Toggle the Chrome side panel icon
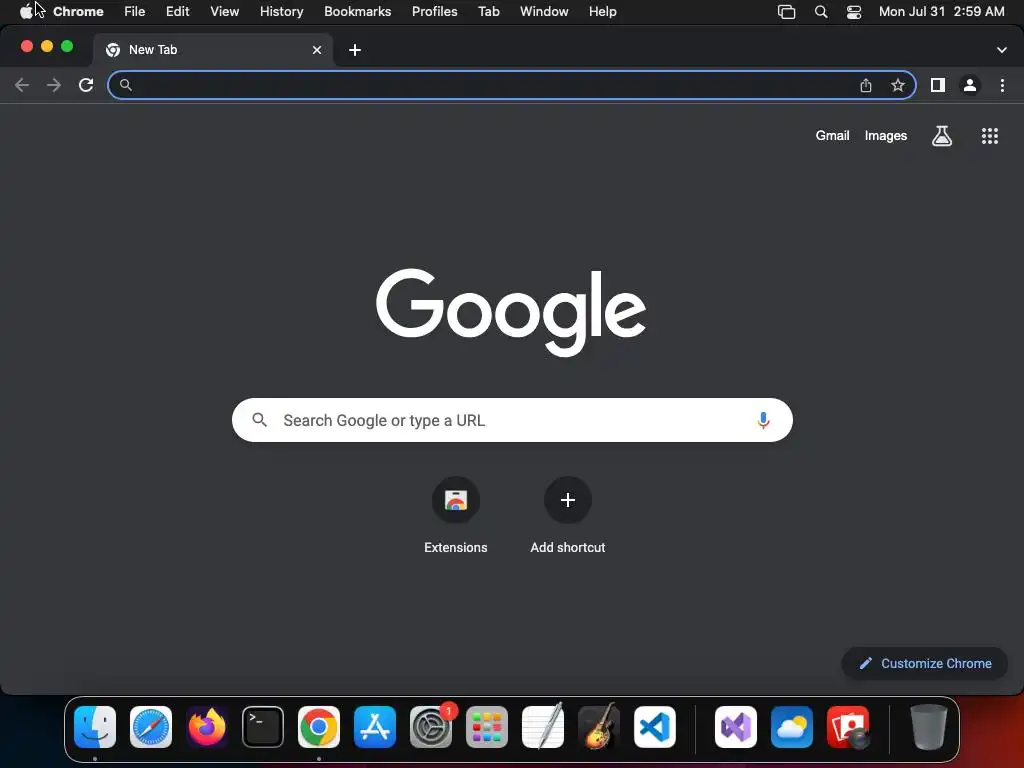Image resolution: width=1024 pixels, height=768 pixels. [x=938, y=85]
